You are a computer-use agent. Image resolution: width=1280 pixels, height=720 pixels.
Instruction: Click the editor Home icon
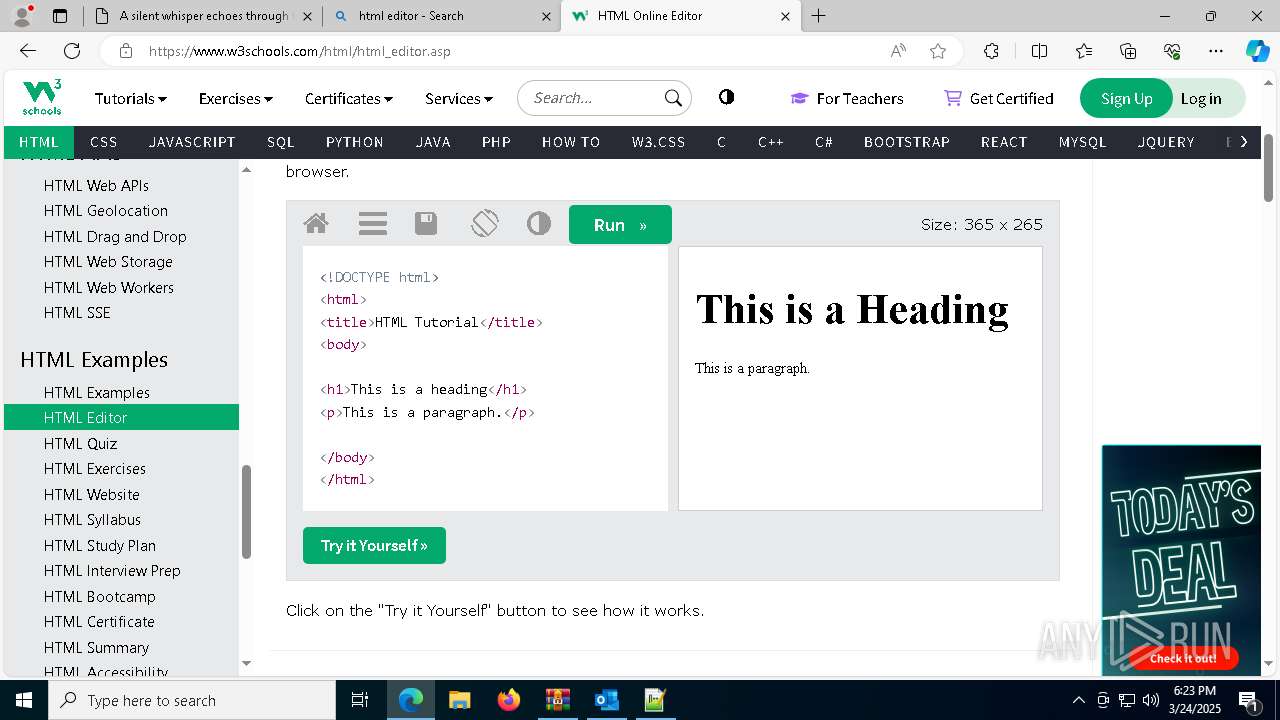(x=316, y=223)
